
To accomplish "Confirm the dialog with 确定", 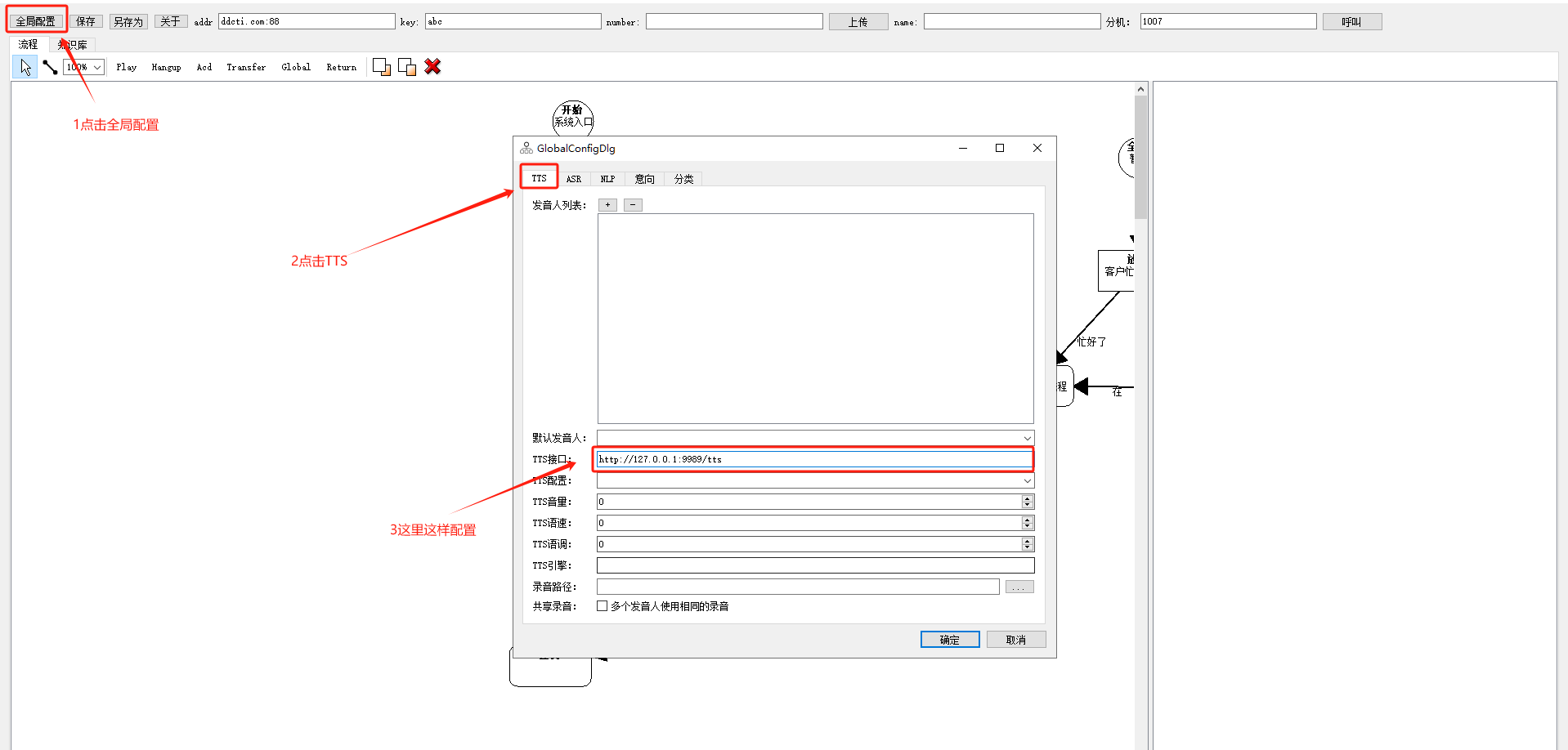I will [x=949, y=640].
